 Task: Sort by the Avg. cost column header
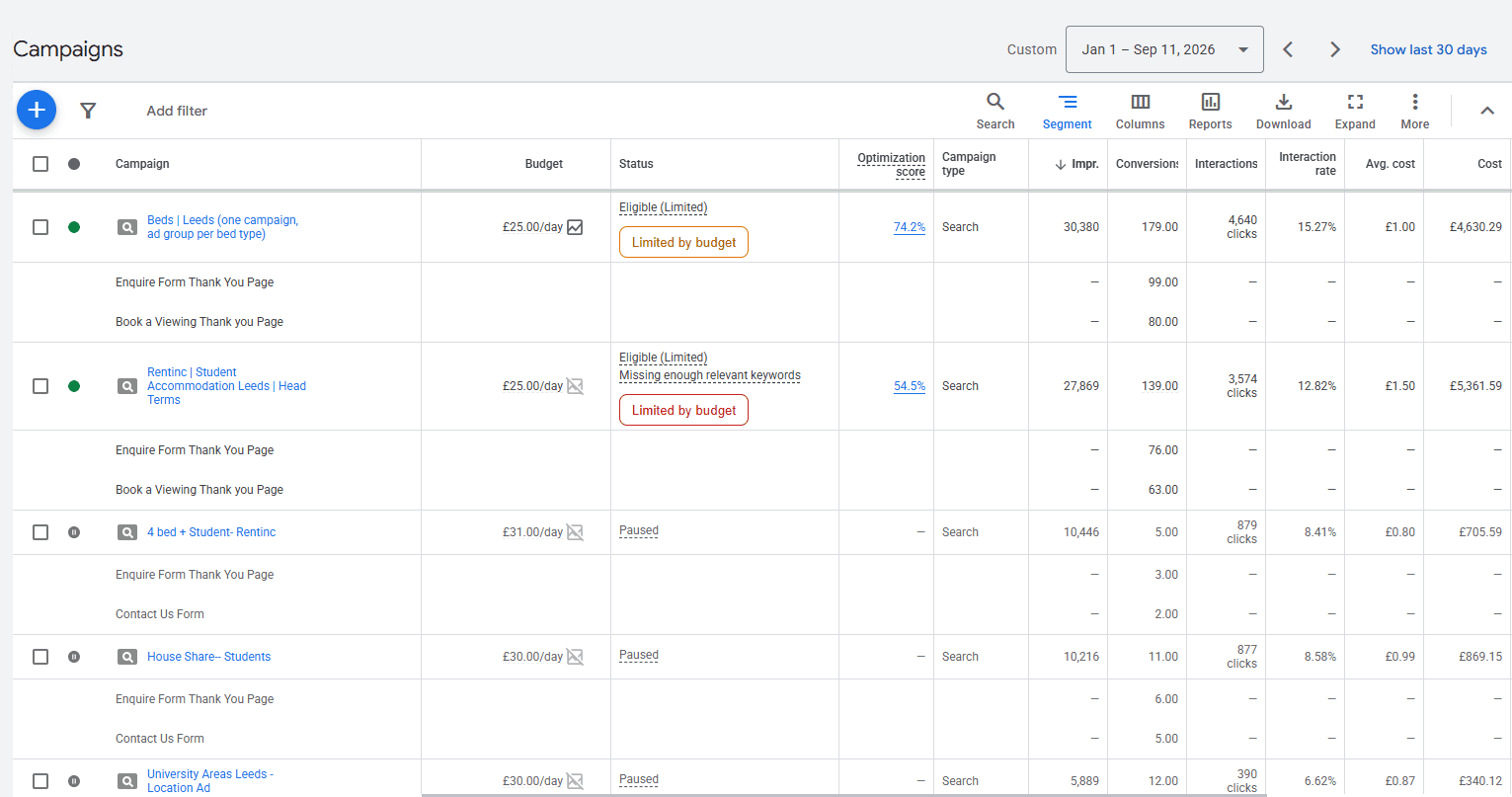coord(1391,164)
